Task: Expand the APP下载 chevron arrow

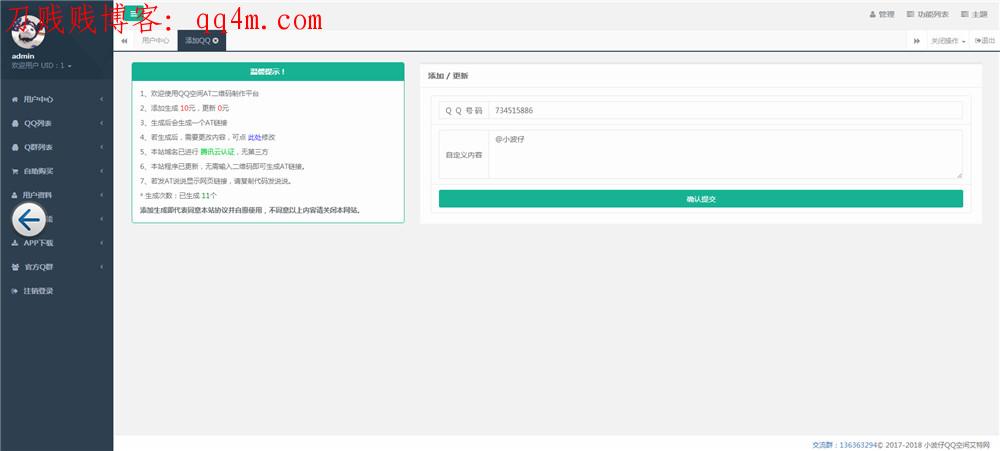Action: coord(101,243)
